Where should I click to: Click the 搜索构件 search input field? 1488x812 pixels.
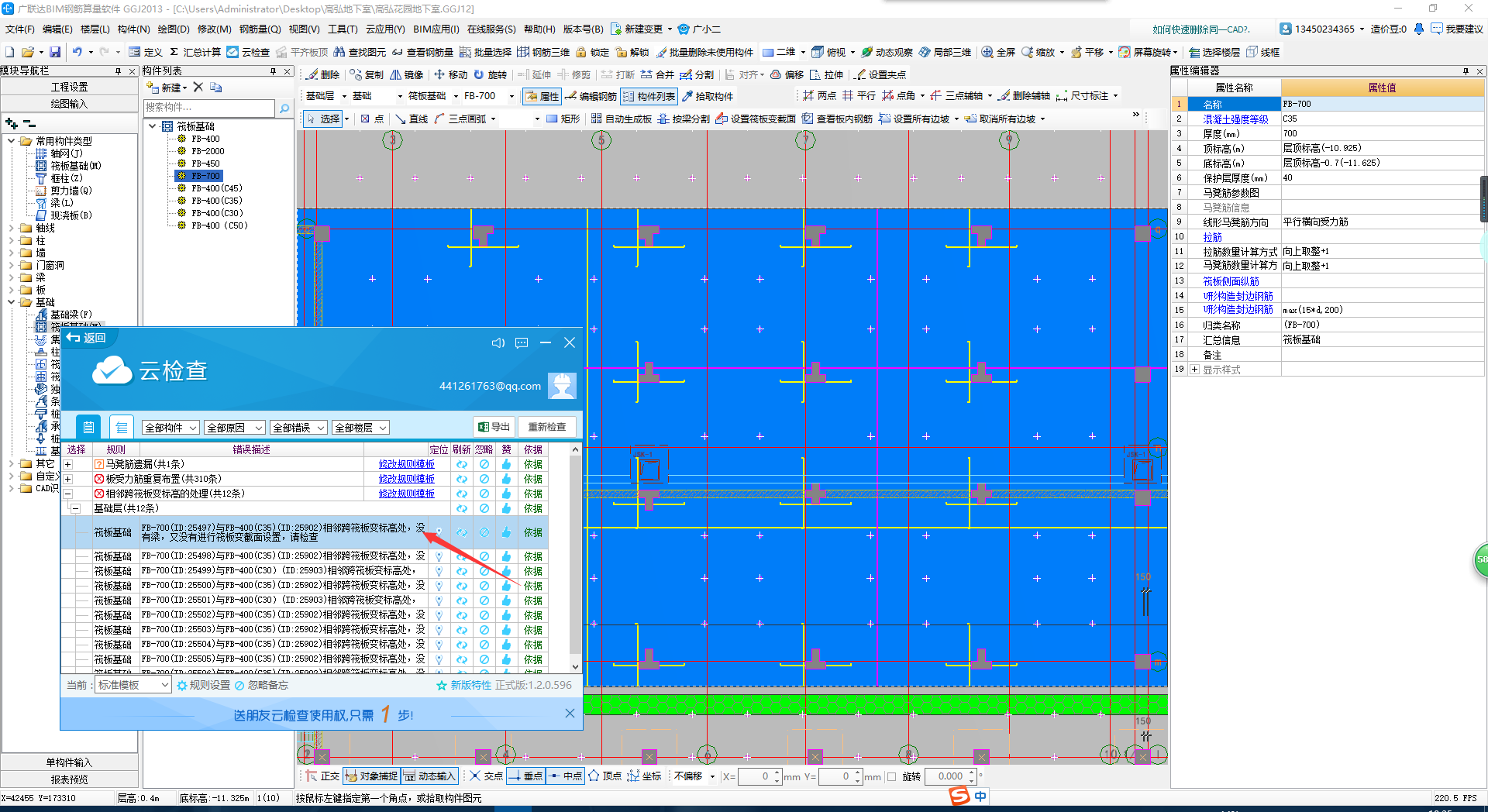click(209, 108)
